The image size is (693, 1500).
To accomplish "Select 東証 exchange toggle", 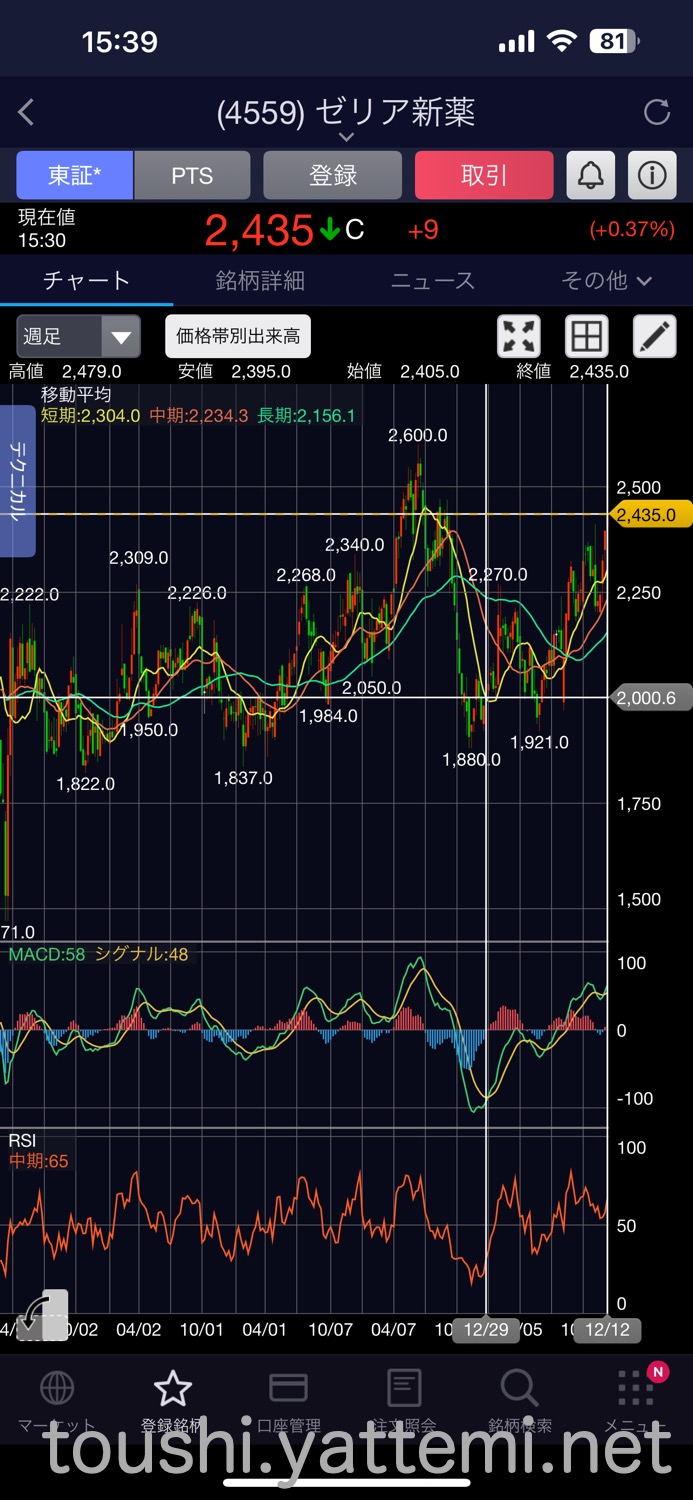I will click(x=74, y=176).
